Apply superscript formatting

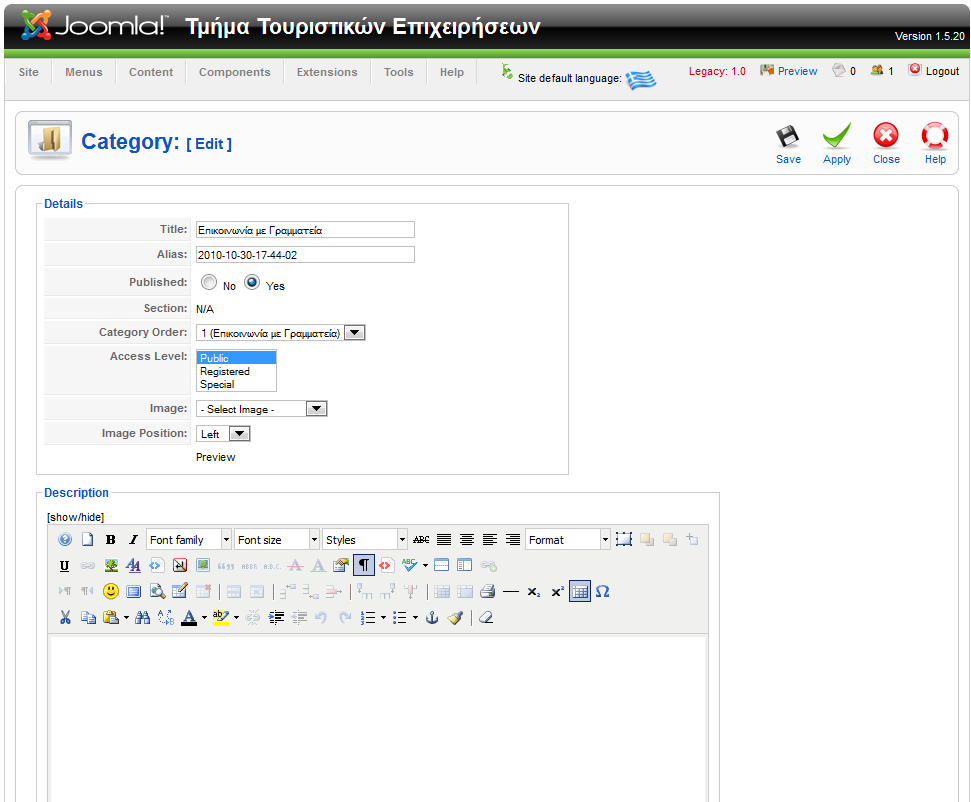(x=557, y=591)
